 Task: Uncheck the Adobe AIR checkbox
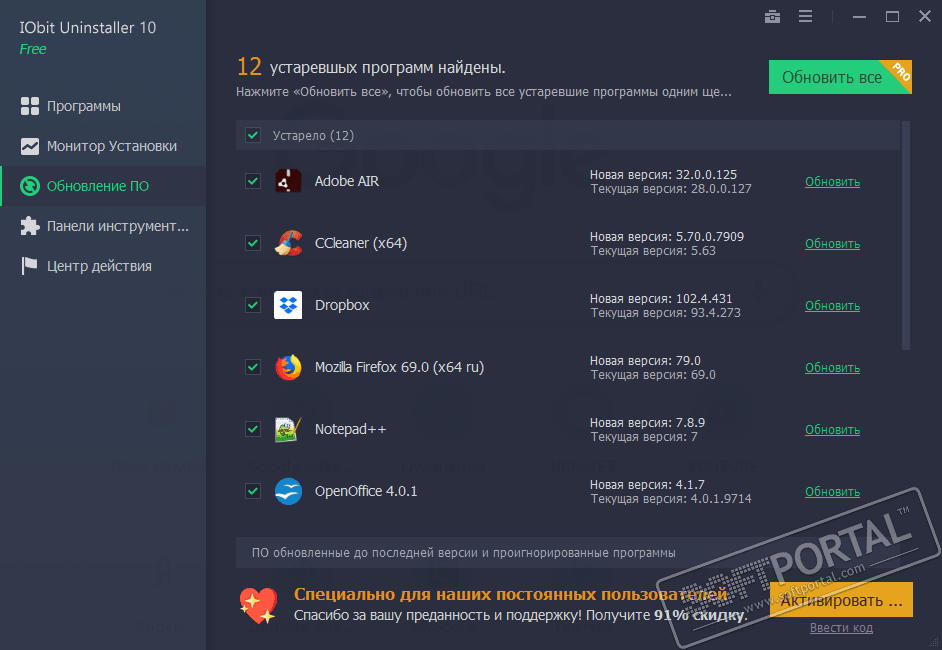(253, 181)
